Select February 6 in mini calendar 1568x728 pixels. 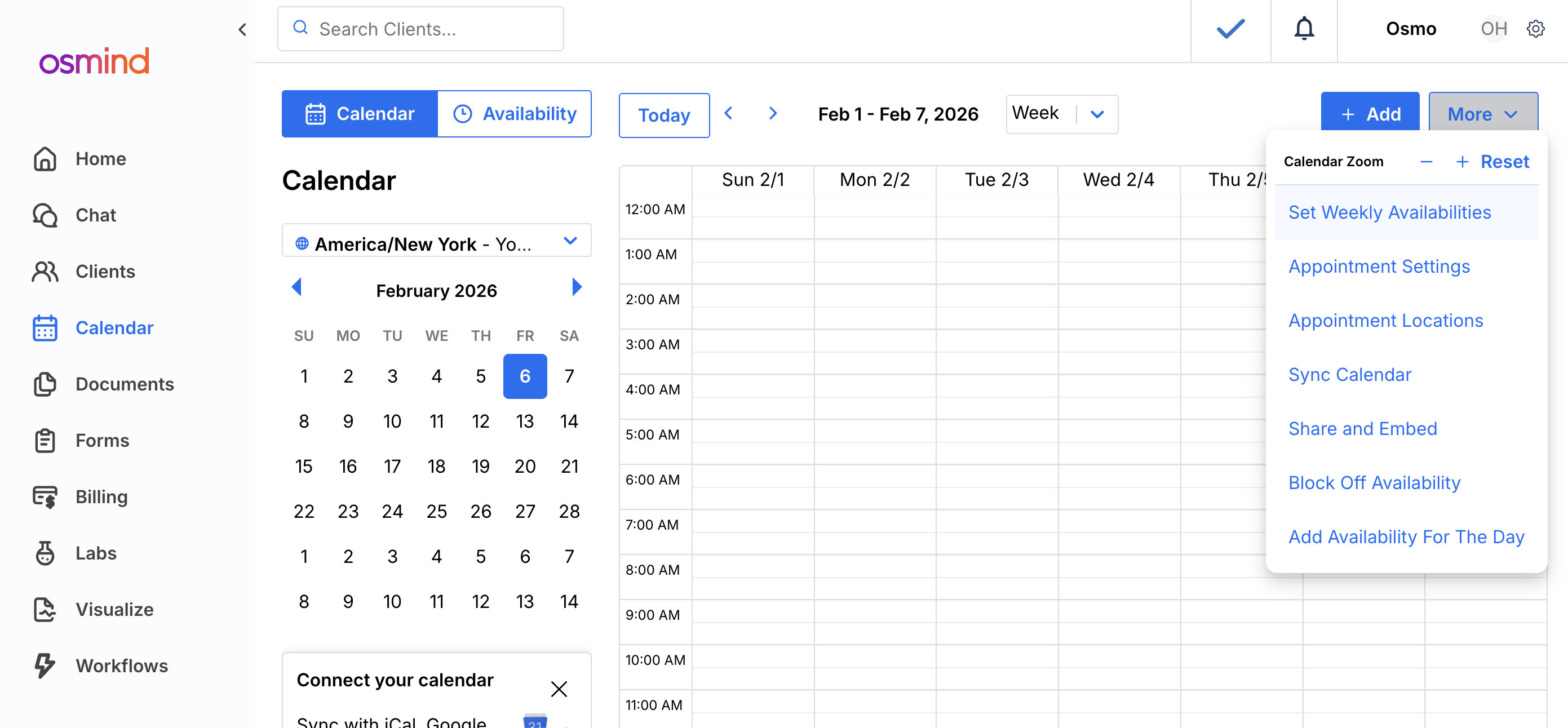click(525, 376)
